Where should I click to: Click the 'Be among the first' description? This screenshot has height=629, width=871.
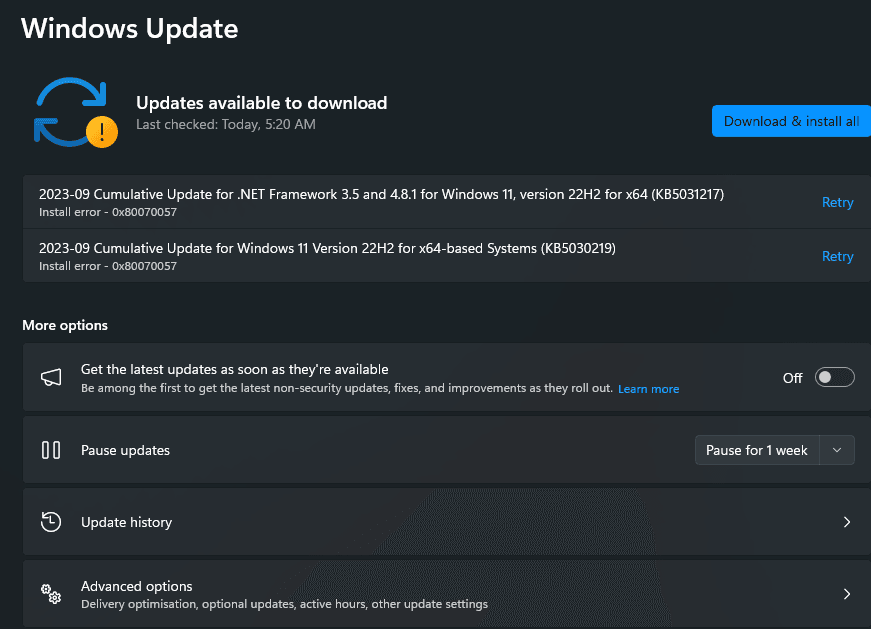[347, 388]
